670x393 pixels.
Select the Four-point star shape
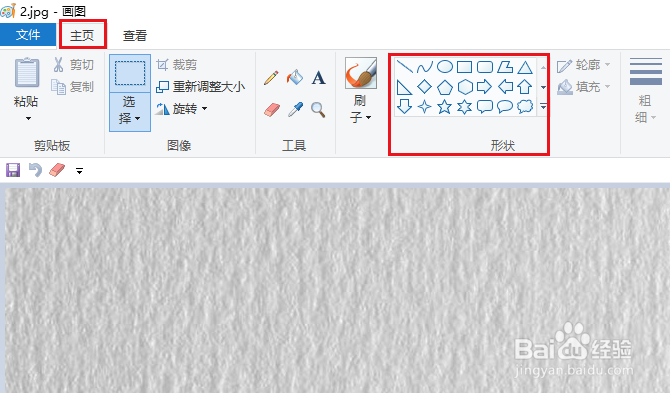(x=424, y=106)
